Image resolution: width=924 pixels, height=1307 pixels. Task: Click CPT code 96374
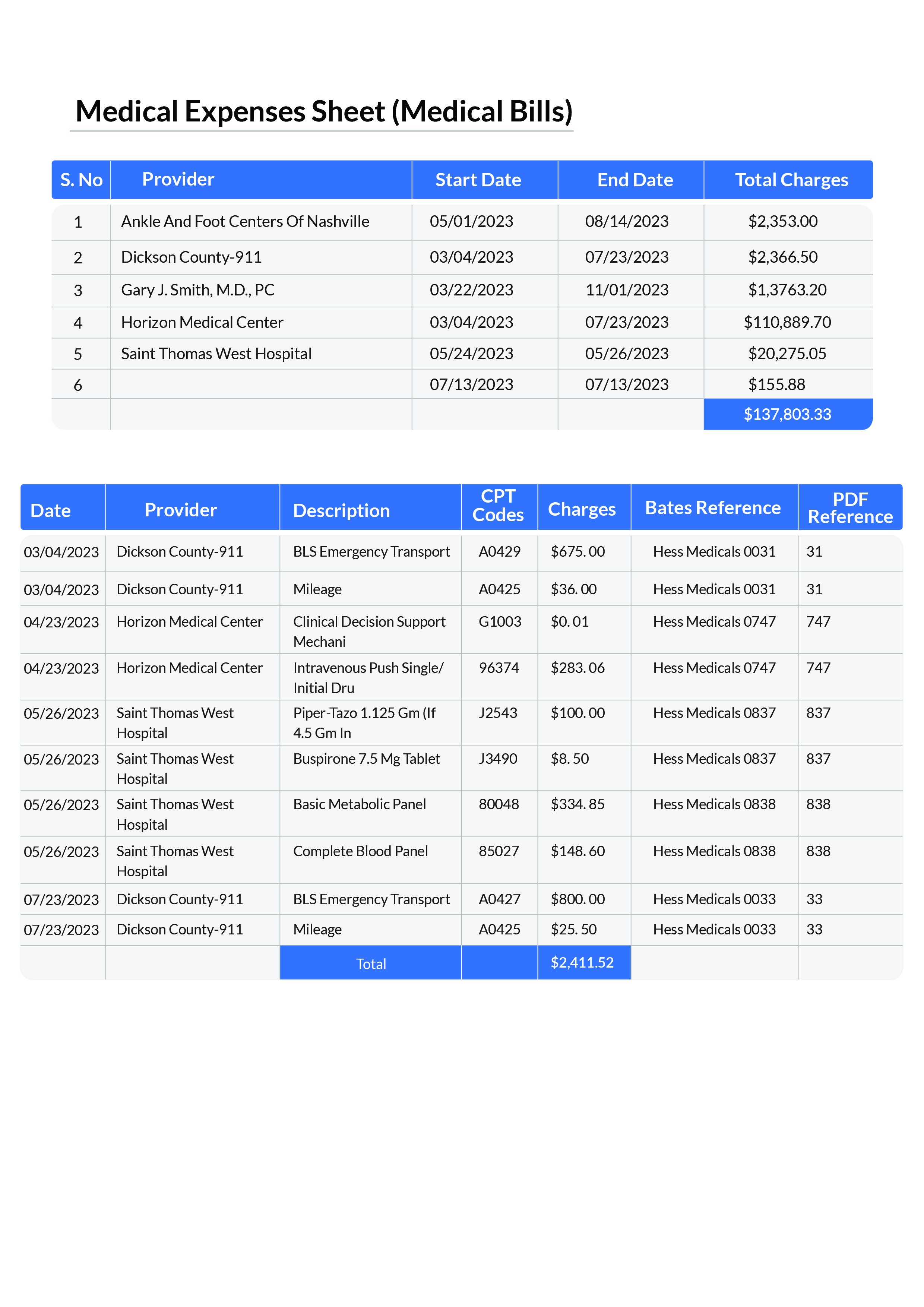[499, 668]
